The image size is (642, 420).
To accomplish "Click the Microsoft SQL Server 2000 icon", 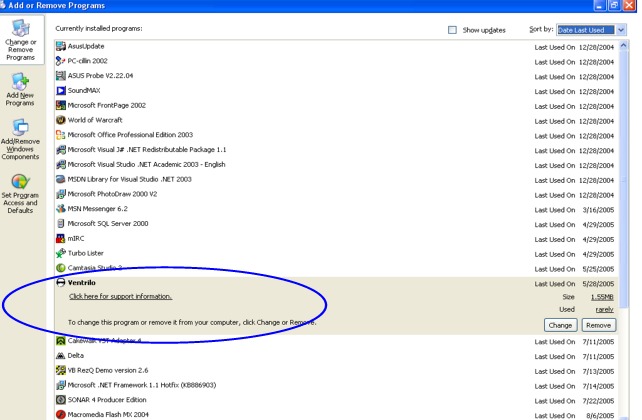I will 61,224.
